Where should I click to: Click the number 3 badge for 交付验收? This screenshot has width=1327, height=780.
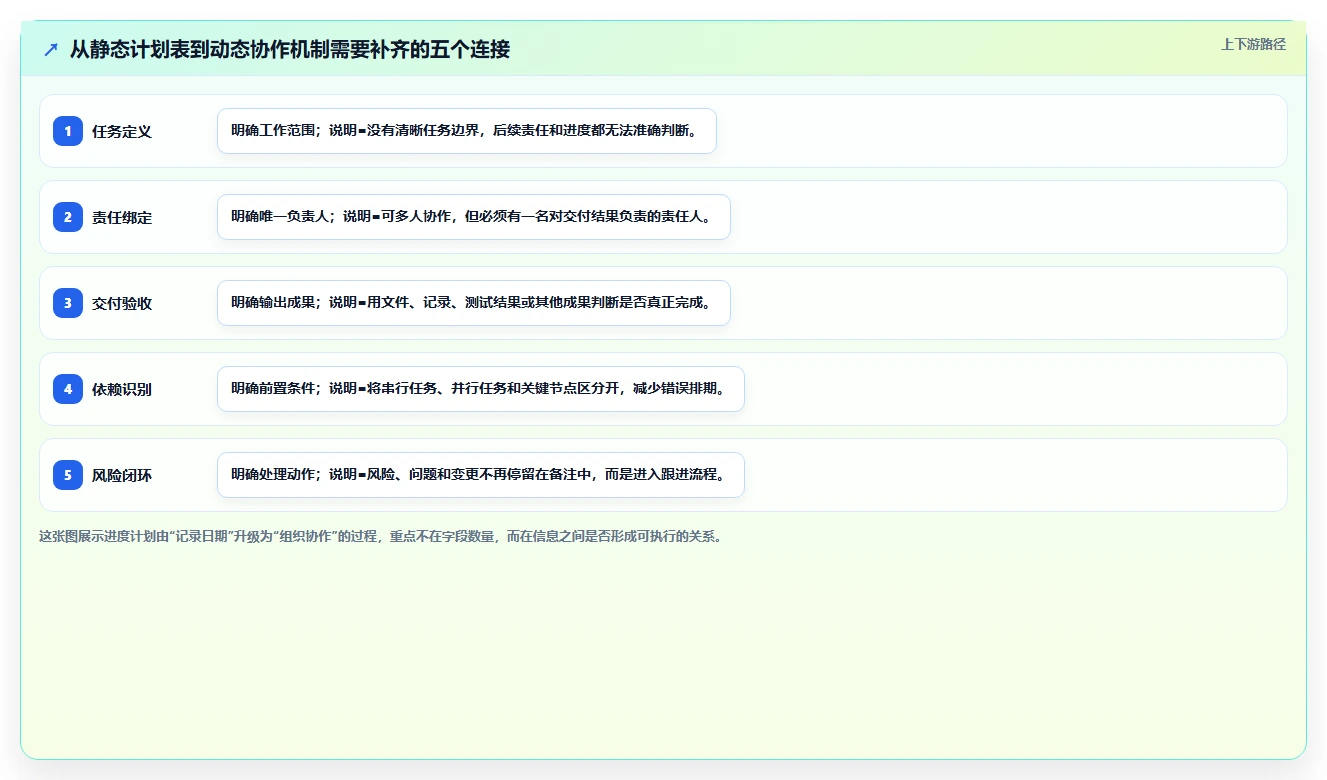click(x=68, y=303)
